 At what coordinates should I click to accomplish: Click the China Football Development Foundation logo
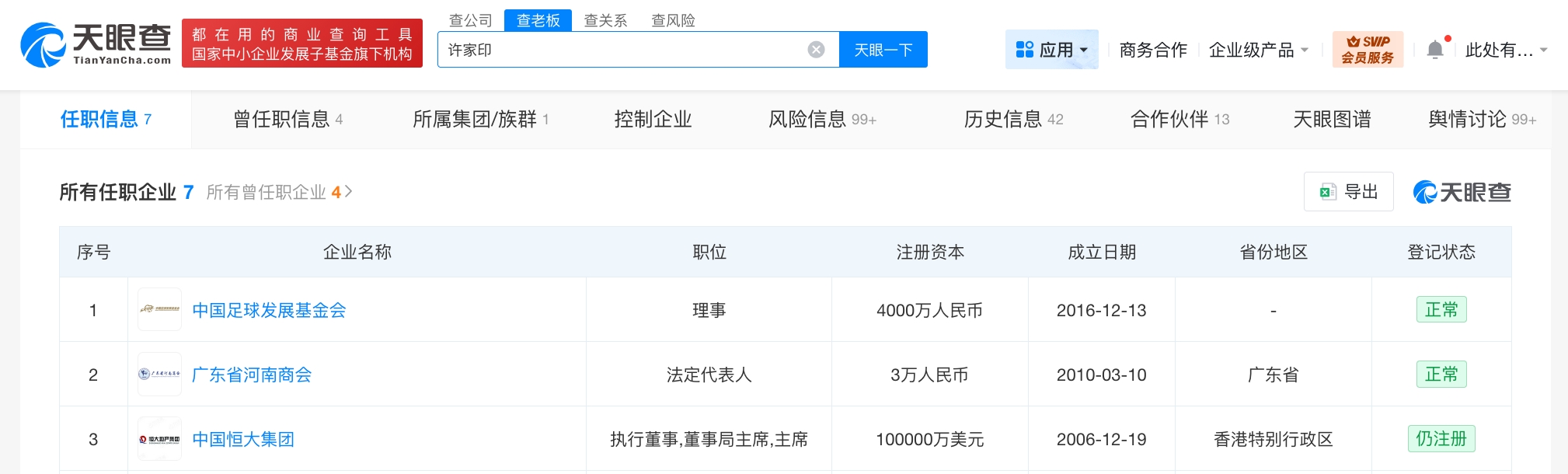(159, 309)
